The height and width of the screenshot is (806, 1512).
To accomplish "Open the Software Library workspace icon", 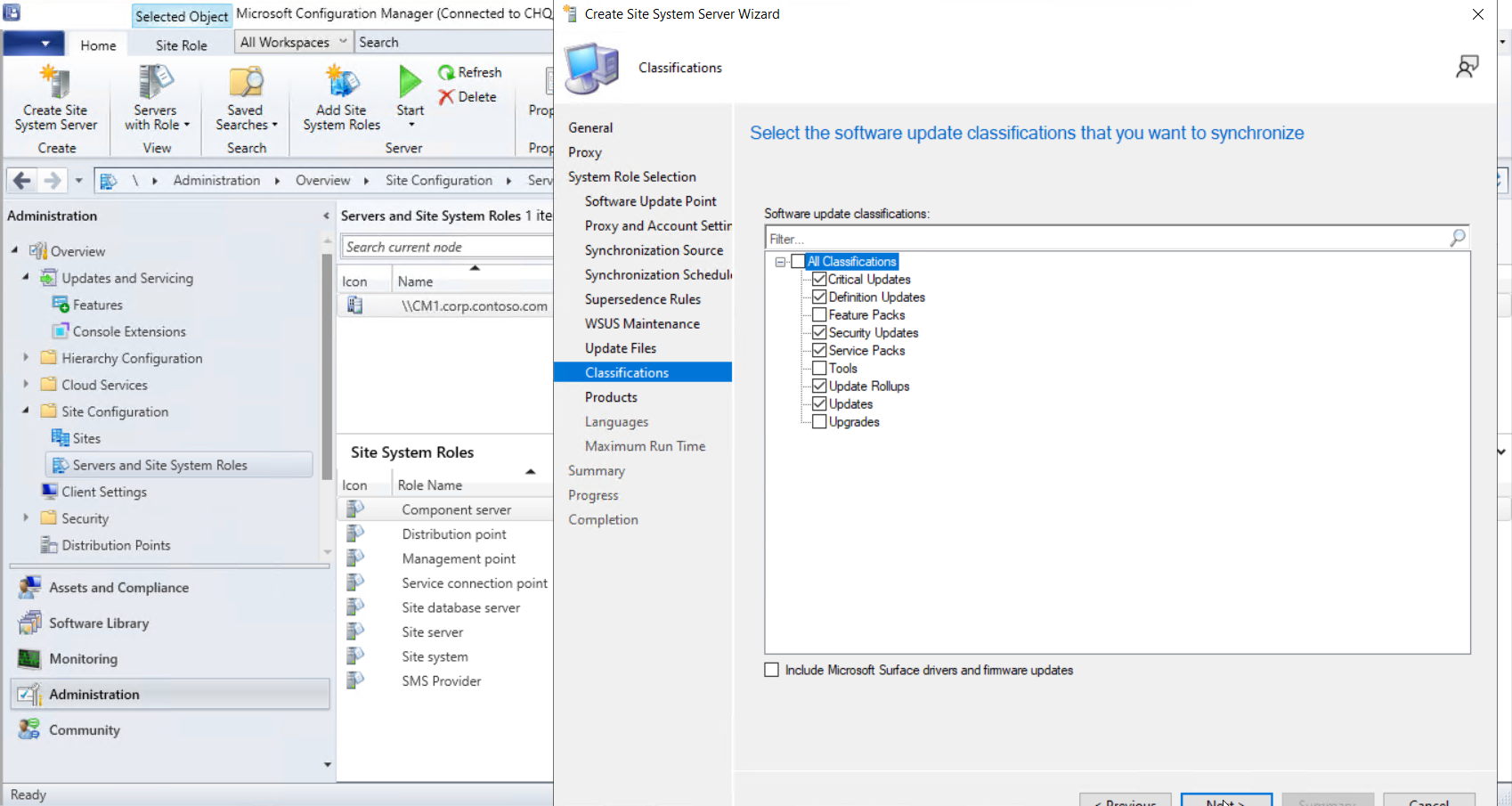I will 30,623.
